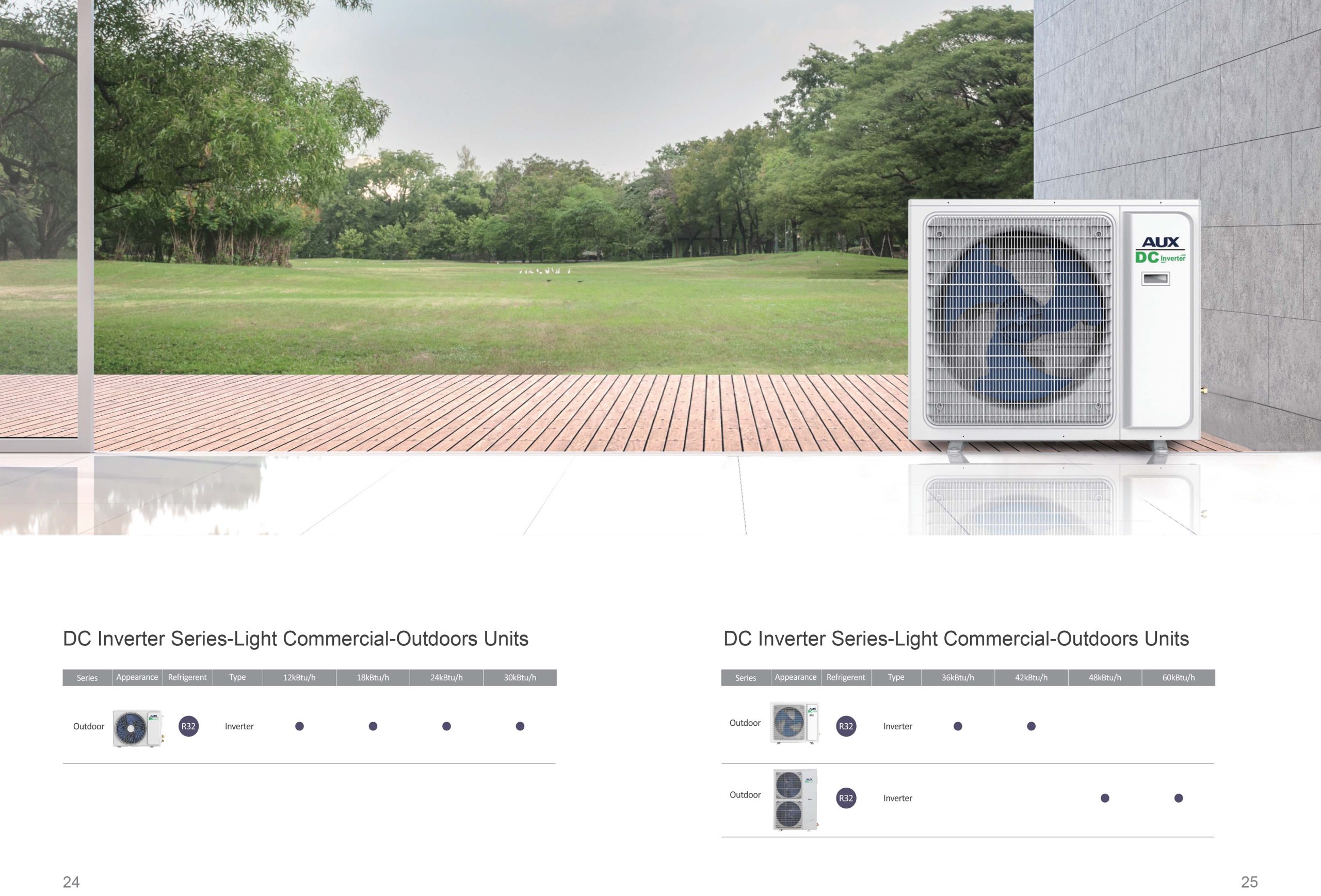
Task: Click Refrigerent header in left table
Action: (187, 677)
